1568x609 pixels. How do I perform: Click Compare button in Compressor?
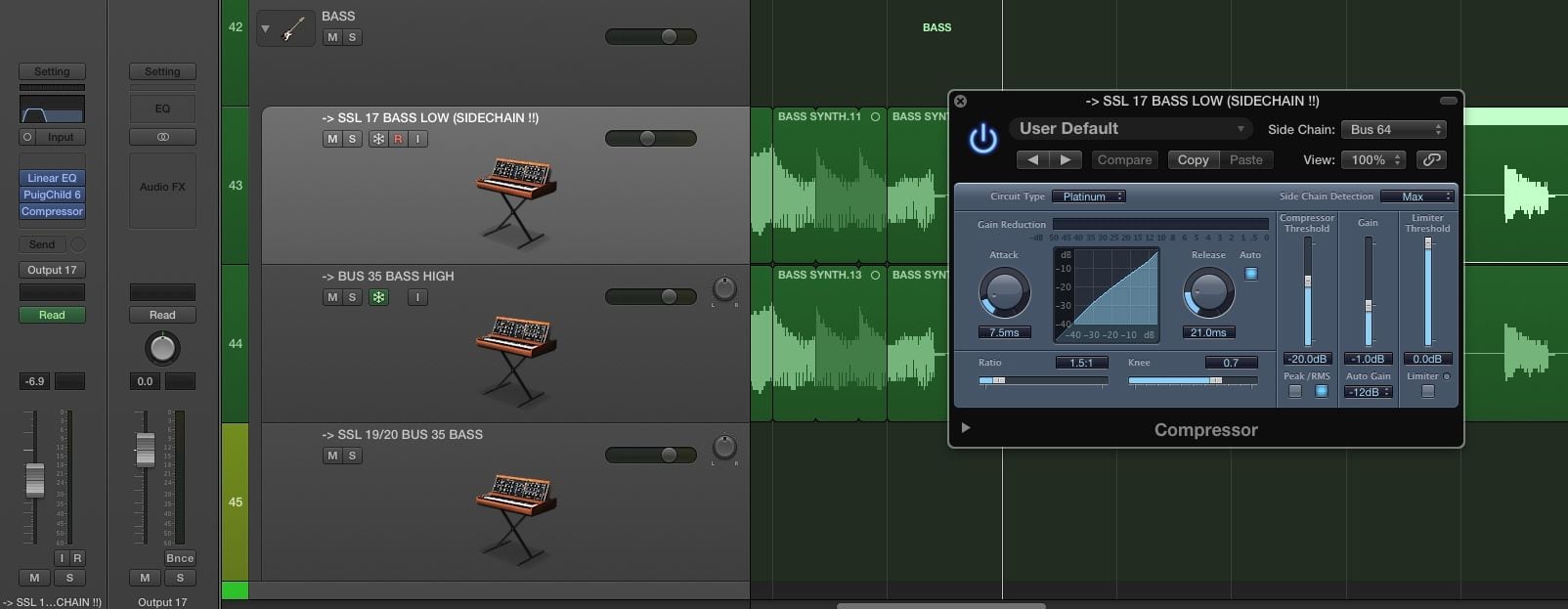coord(1124,159)
